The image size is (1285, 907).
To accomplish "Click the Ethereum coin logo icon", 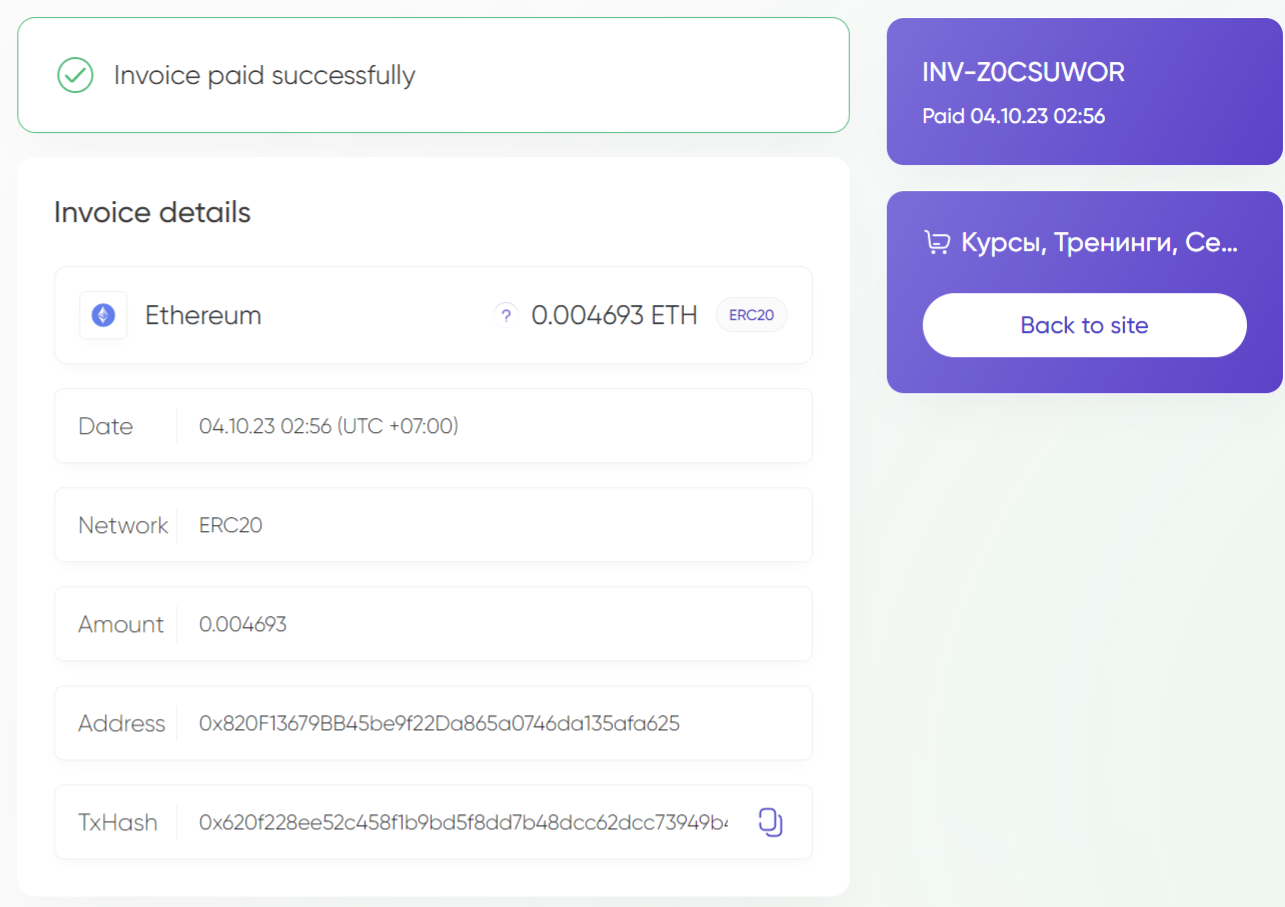I will click(103, 315).
